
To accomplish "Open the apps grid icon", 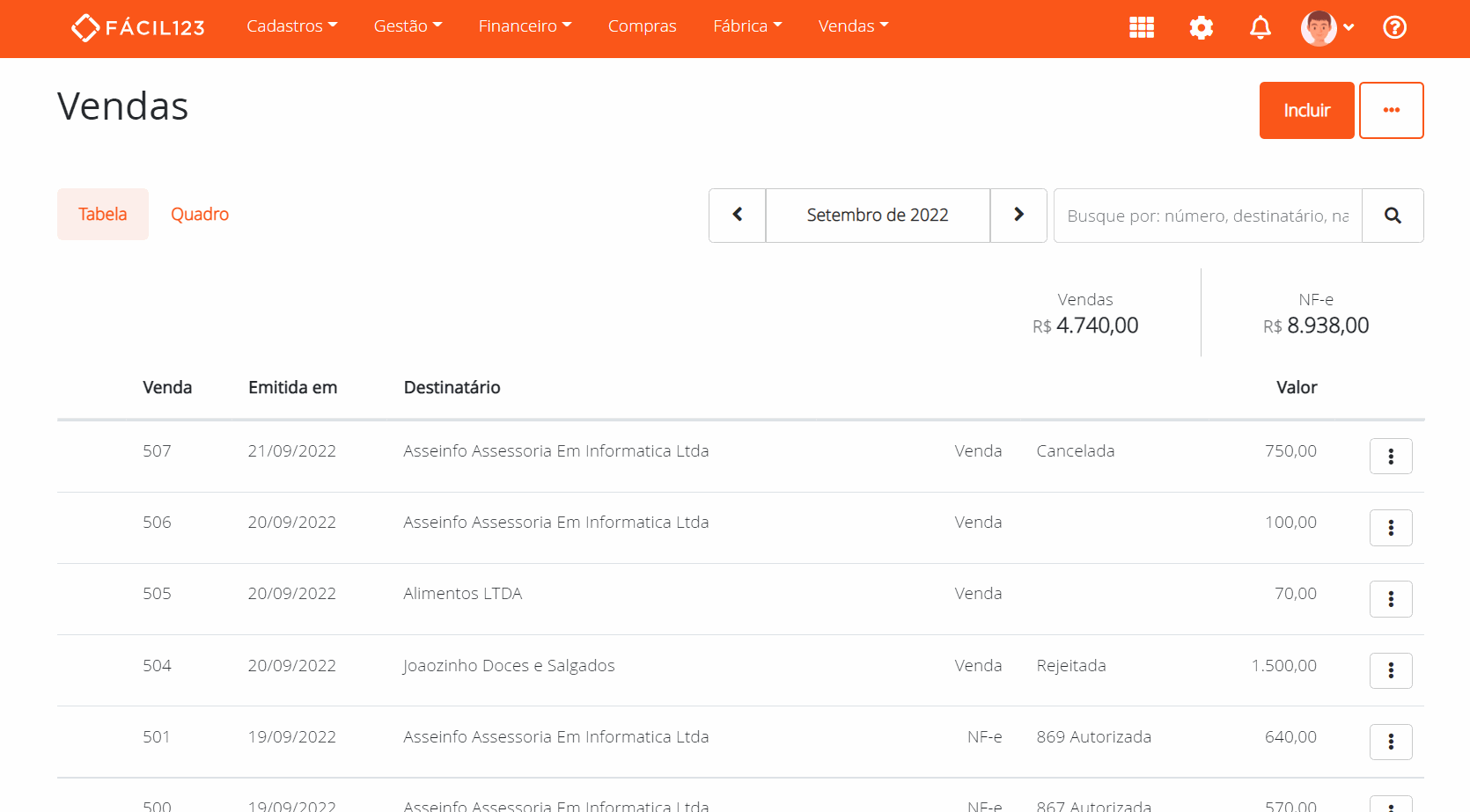I will pyautogui.click(x=1142, y=28).
